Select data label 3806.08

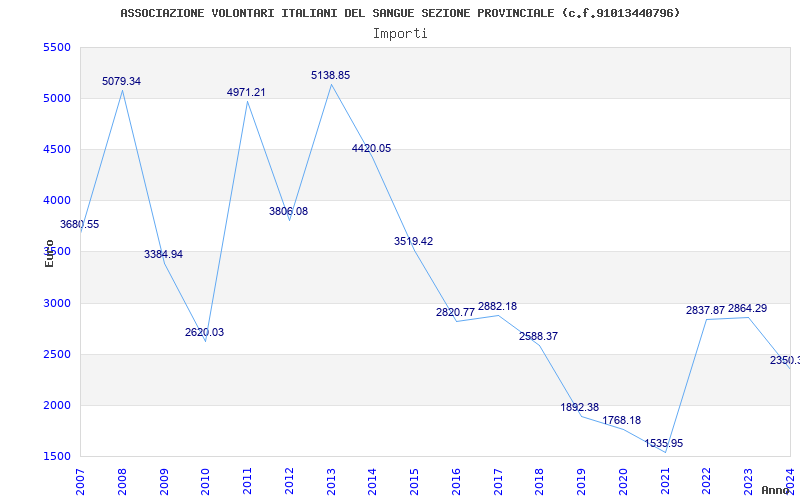coord(289,211)
